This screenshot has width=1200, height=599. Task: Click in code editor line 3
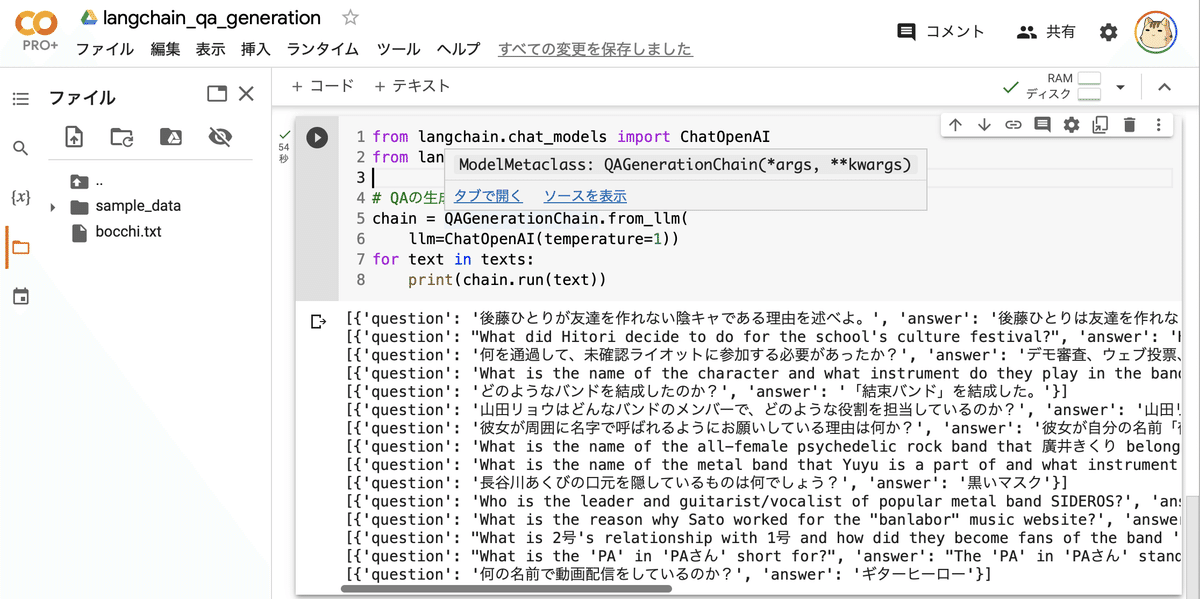coord(770,177)
